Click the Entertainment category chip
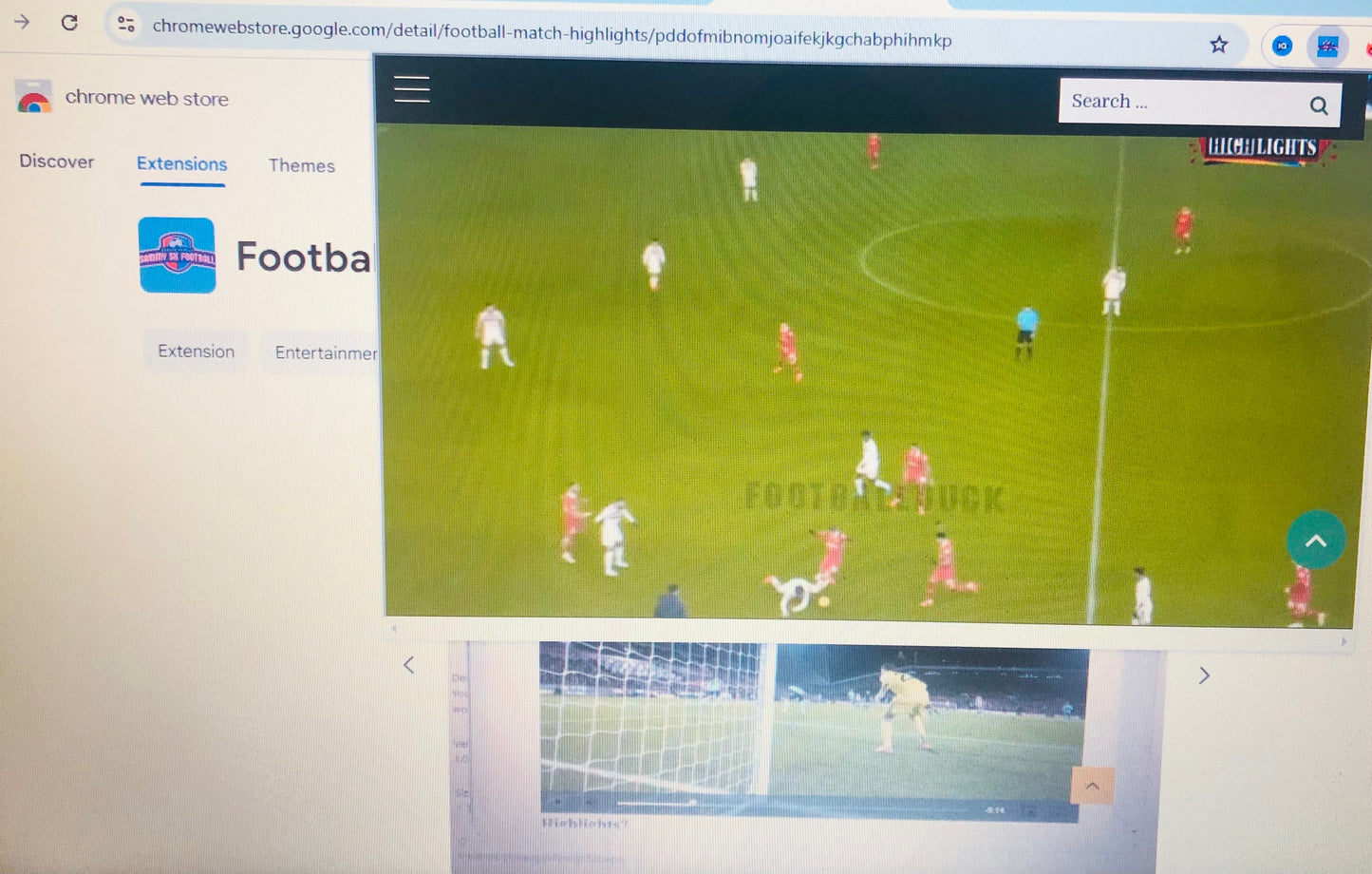This screenshot has height=874, width=1372. (323, 352)
